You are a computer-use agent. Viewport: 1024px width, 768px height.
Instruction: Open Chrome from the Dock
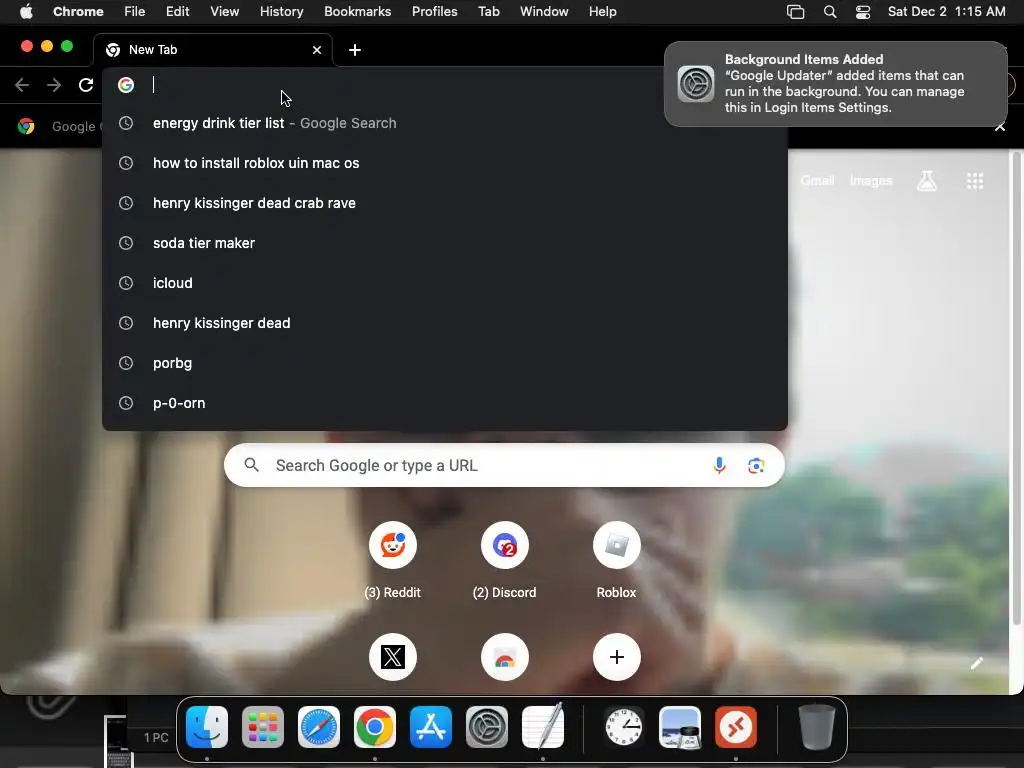coord(375,727)
